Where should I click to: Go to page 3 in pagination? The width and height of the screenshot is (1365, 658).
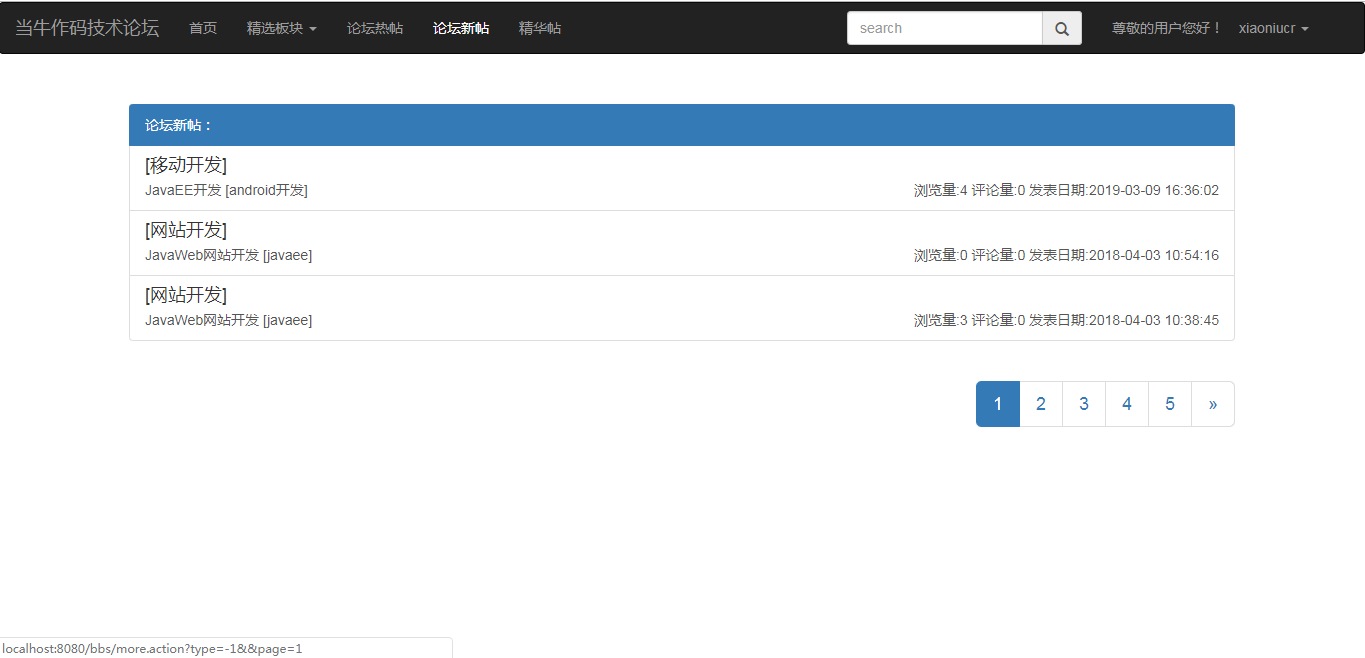1084,404
